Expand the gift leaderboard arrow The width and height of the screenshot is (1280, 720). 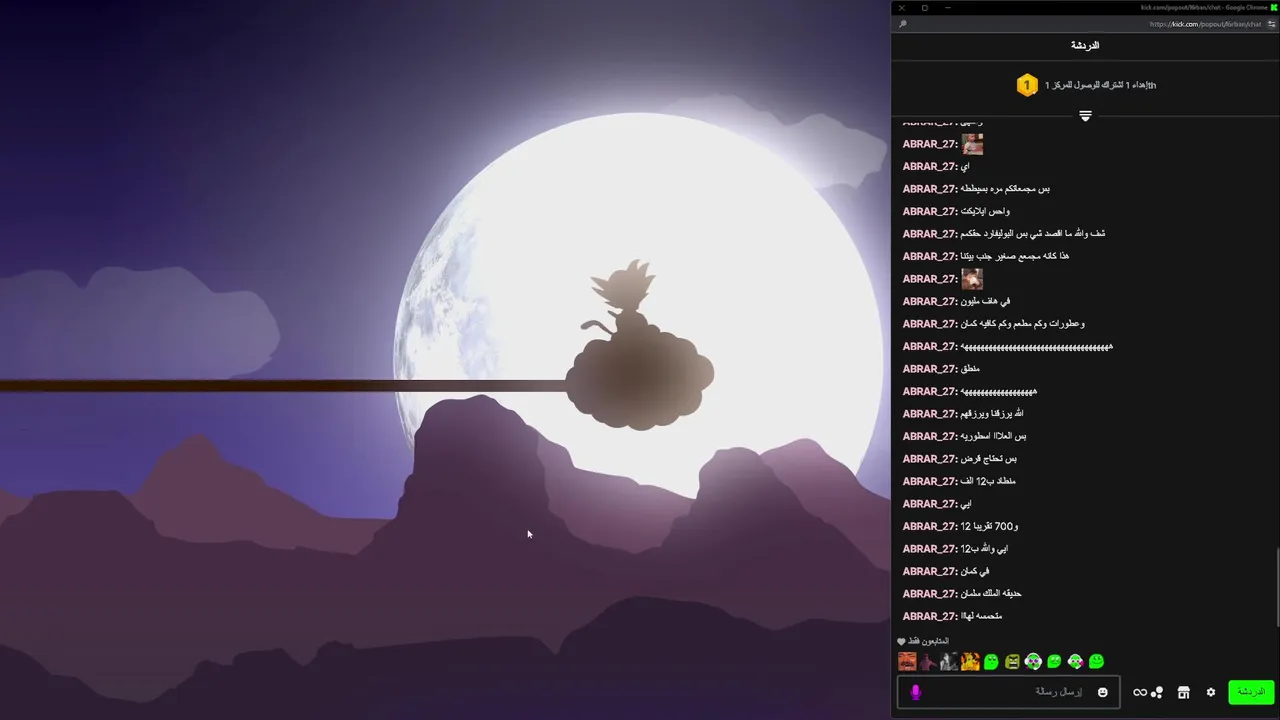click(1085, 116)
